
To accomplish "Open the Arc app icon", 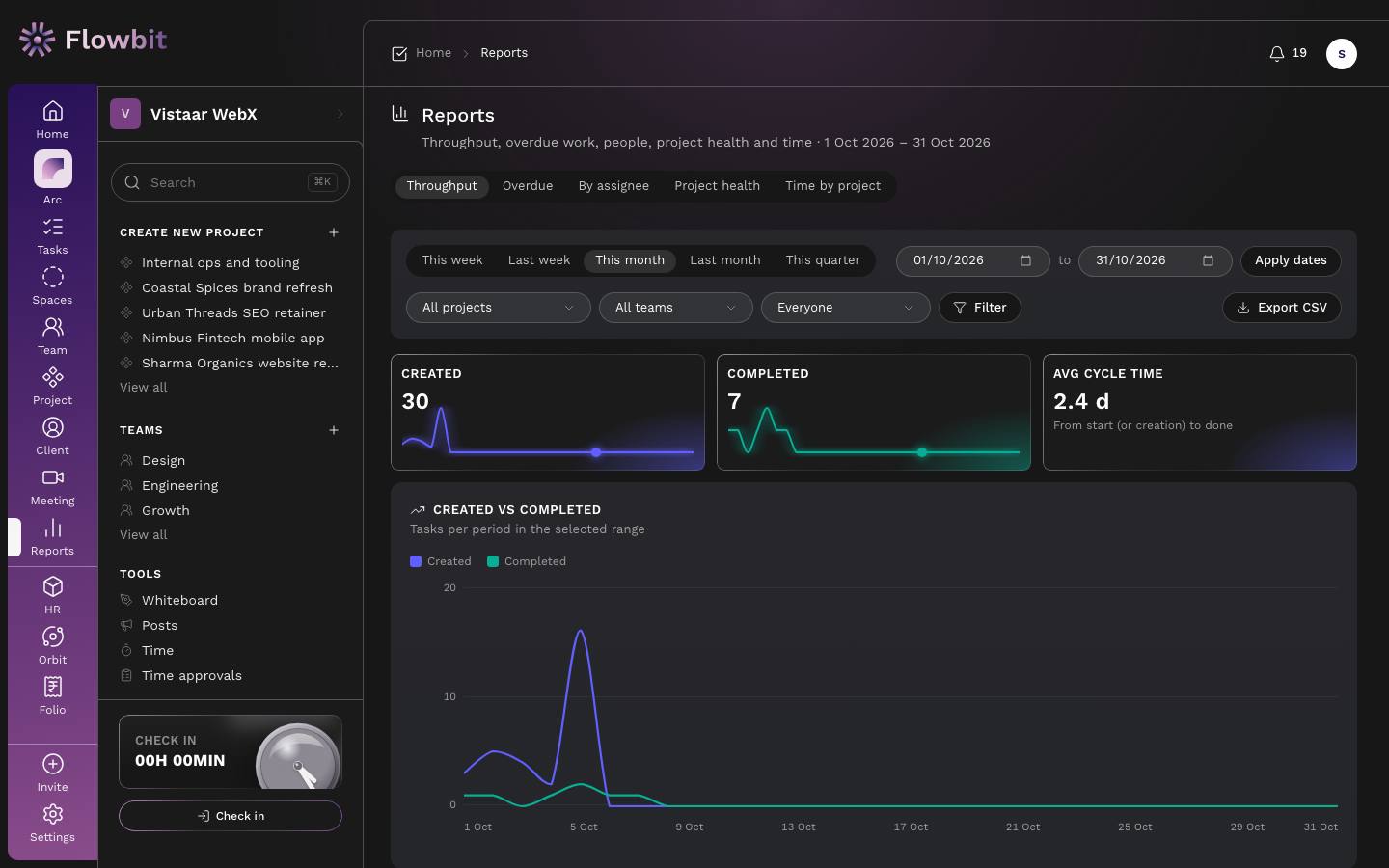I will pos(52,178).
